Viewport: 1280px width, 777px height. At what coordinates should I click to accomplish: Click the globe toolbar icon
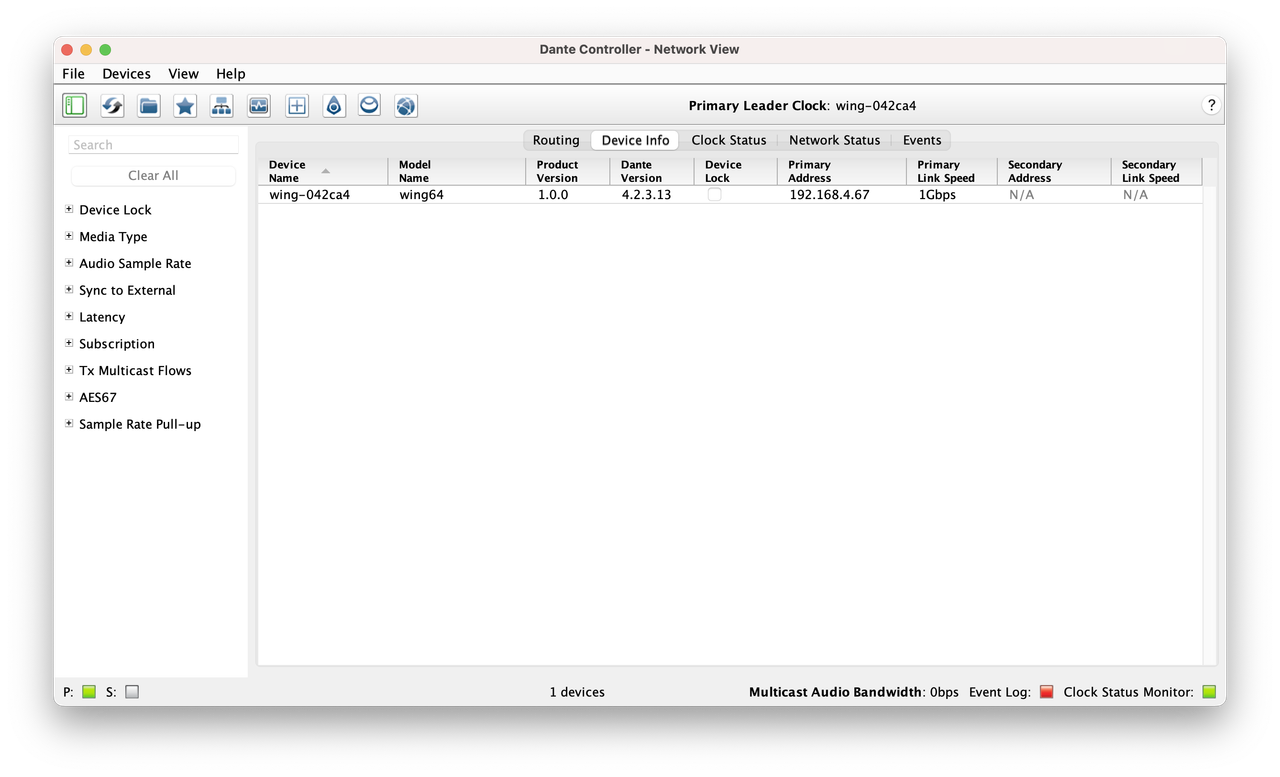coord(405,105)
